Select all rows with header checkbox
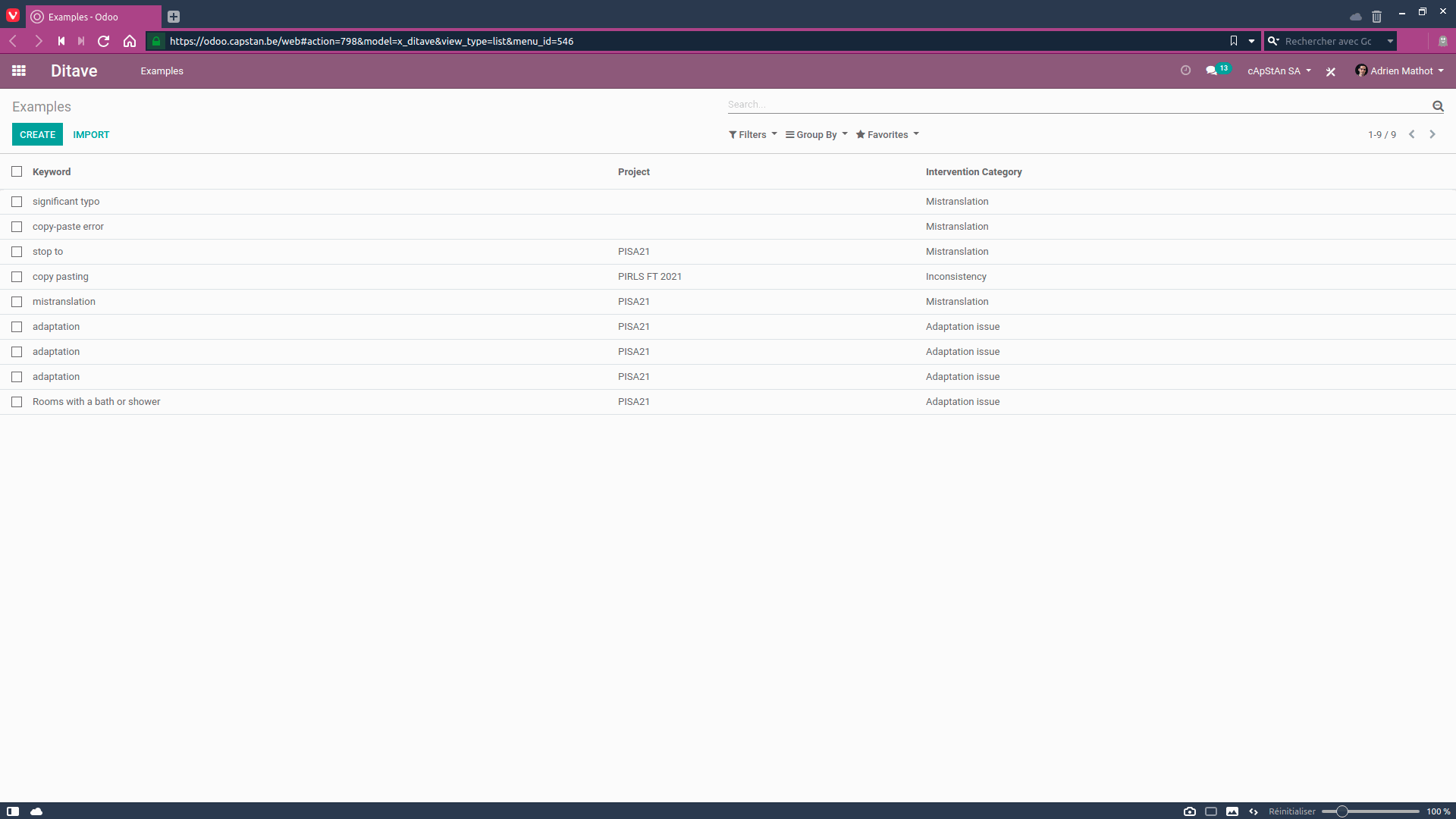Viewport: 1456px width, 819px height. coord(17,171)
